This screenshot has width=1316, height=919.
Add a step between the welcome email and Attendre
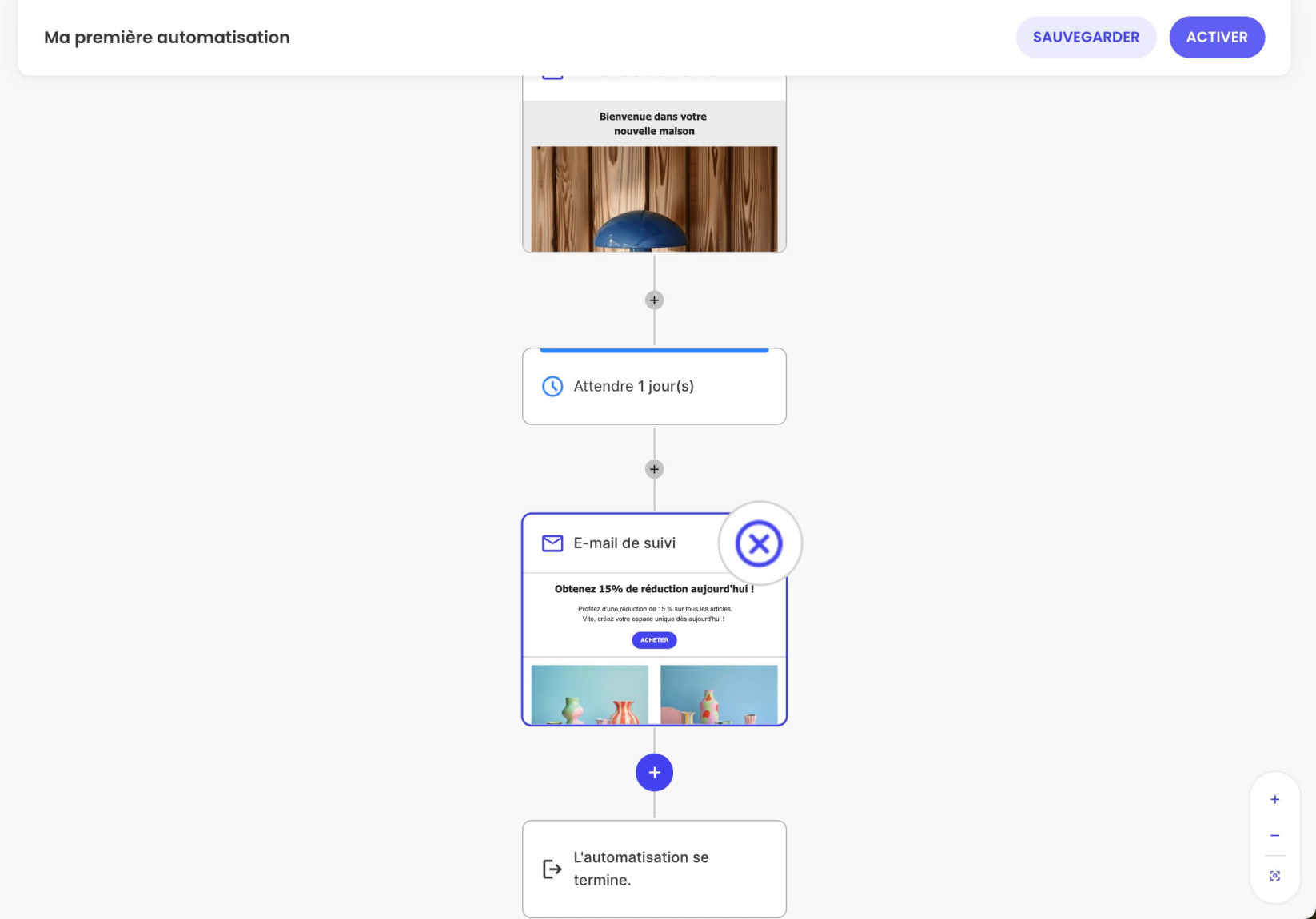click(x=654, y=300)
